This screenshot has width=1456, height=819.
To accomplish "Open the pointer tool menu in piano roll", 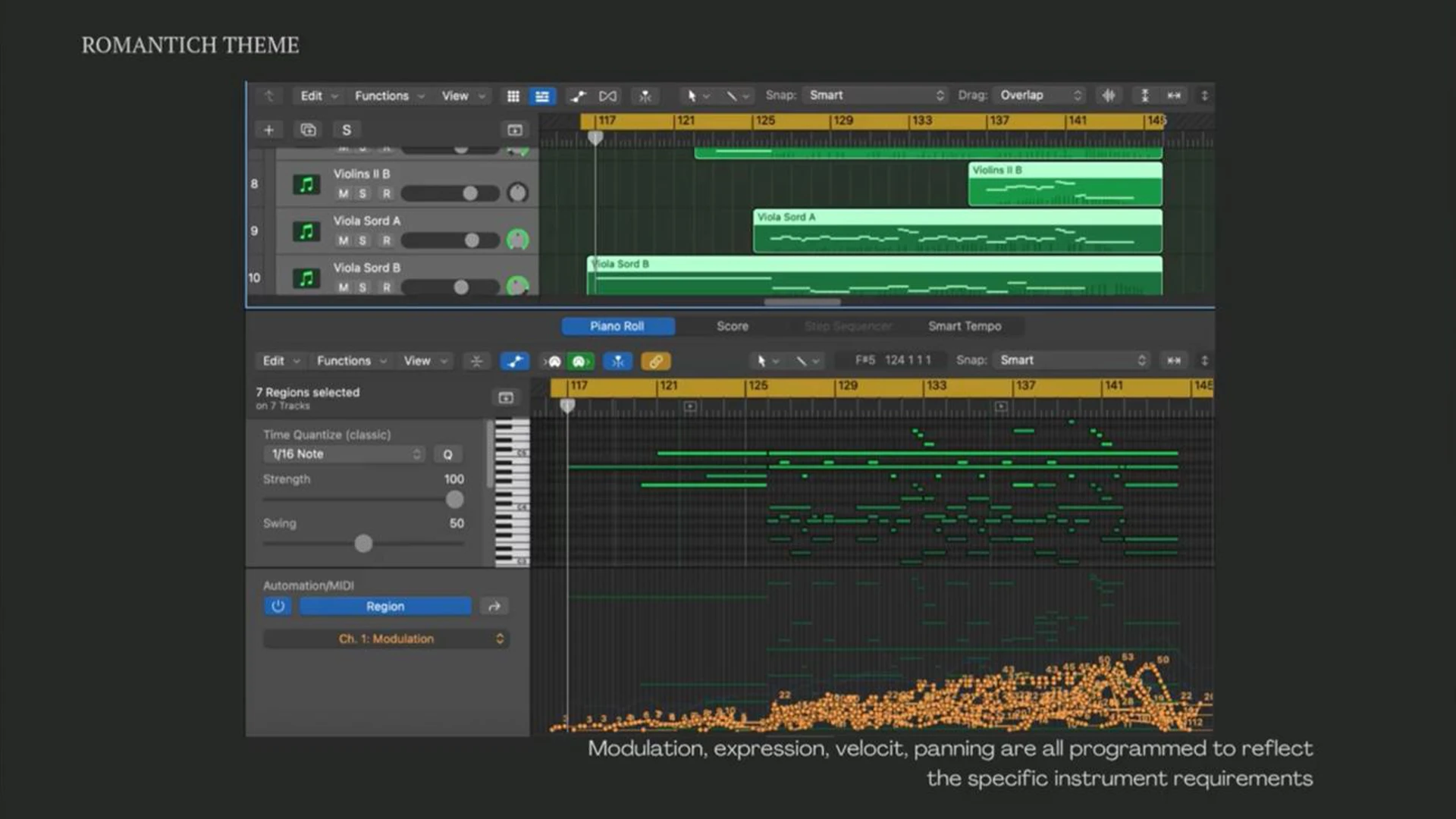I will tap(767, 361).
